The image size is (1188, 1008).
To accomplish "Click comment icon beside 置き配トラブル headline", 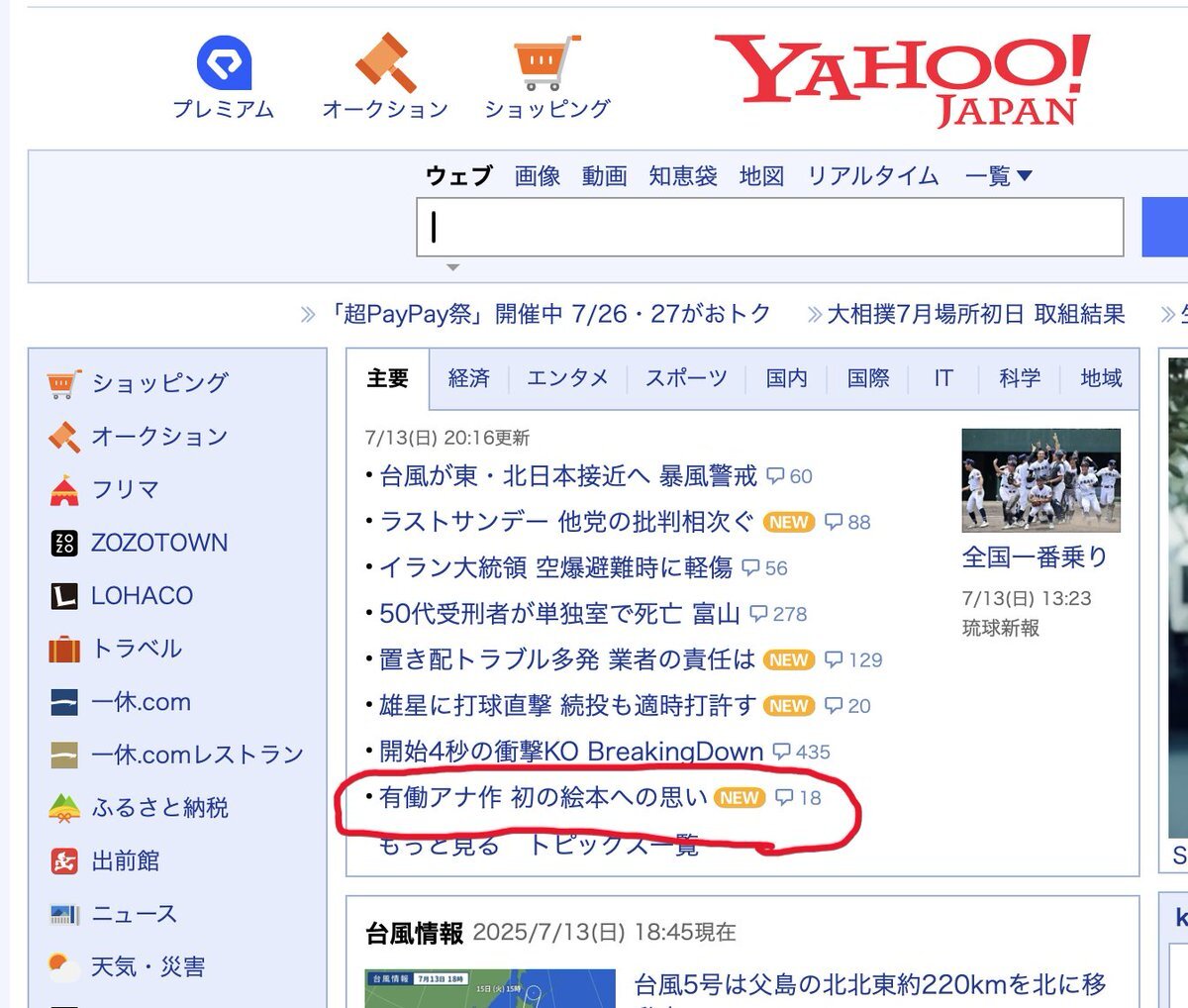I will [x=834, y=659].
